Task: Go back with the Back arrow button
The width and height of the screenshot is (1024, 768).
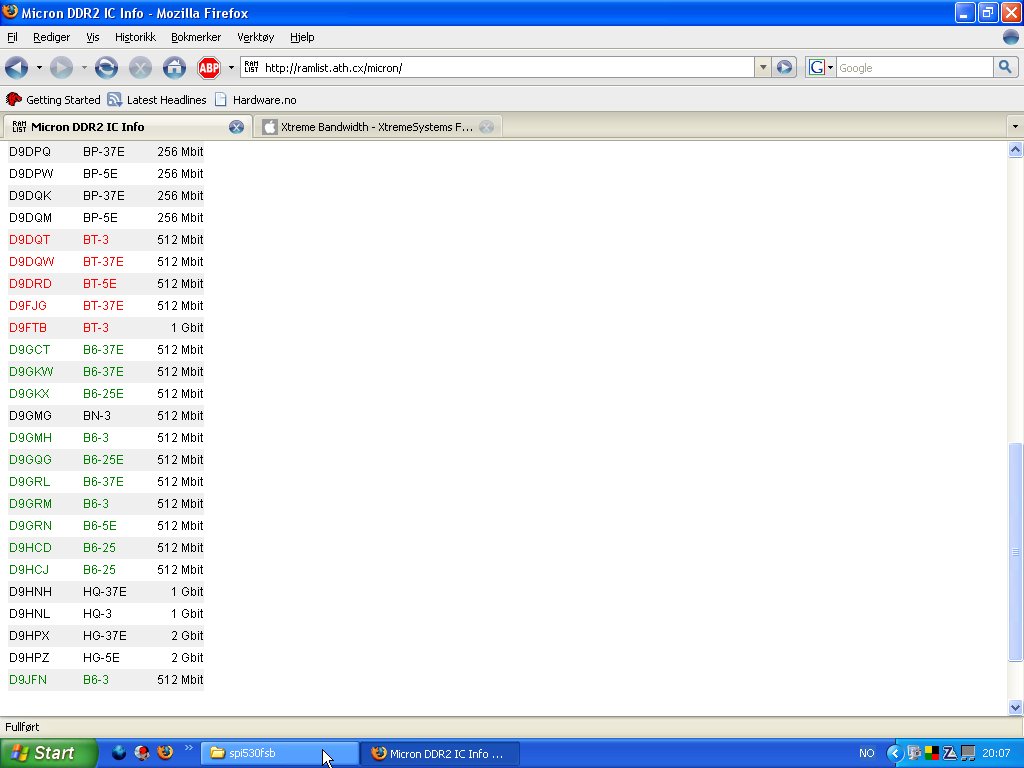Action: 16,67
